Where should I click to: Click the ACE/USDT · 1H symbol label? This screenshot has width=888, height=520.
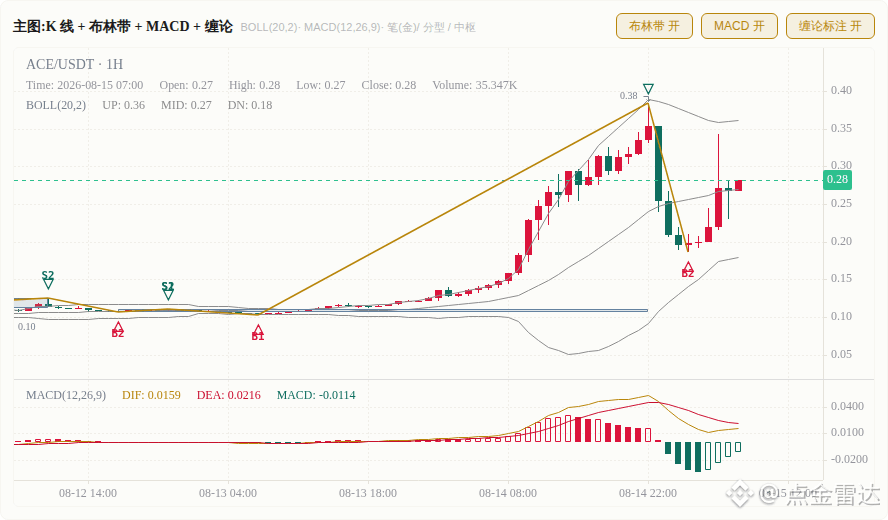pos(74,64)
